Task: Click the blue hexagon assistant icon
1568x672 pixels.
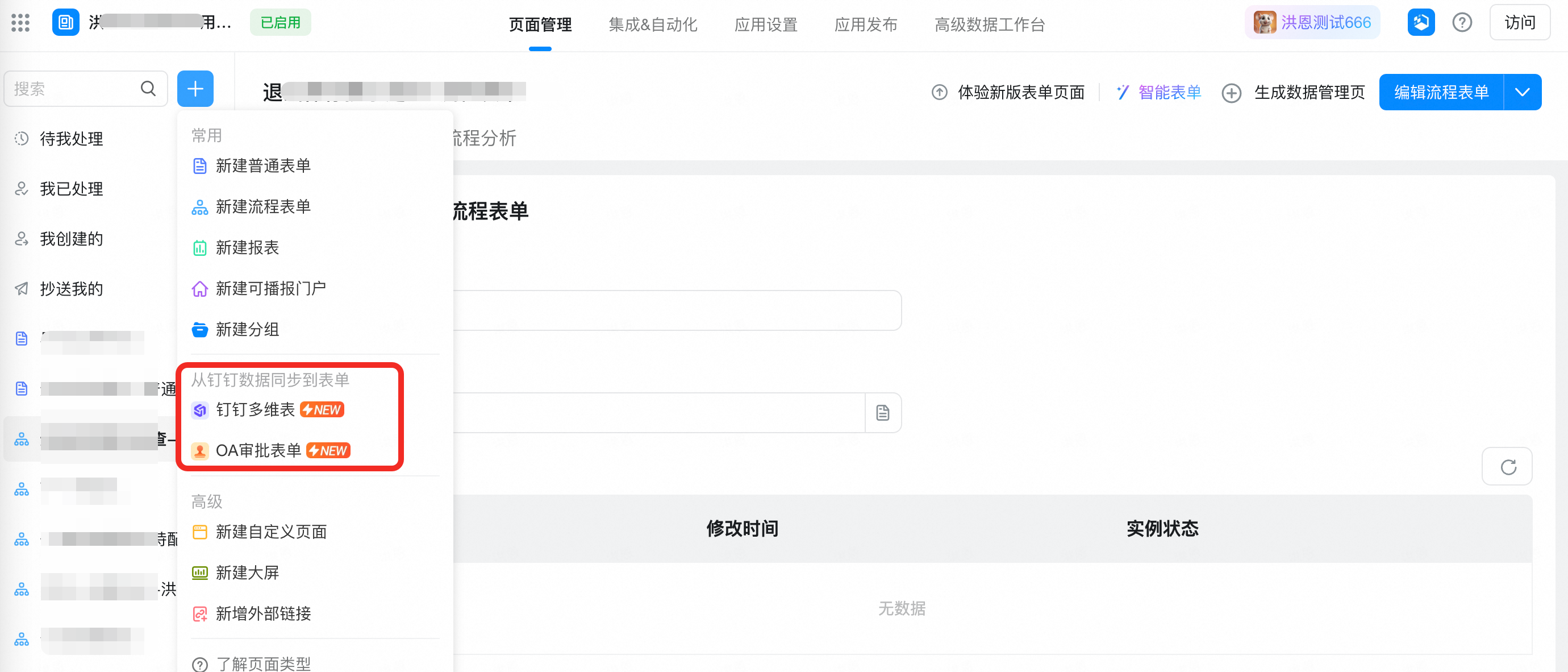Action: tap(1421, 23)
